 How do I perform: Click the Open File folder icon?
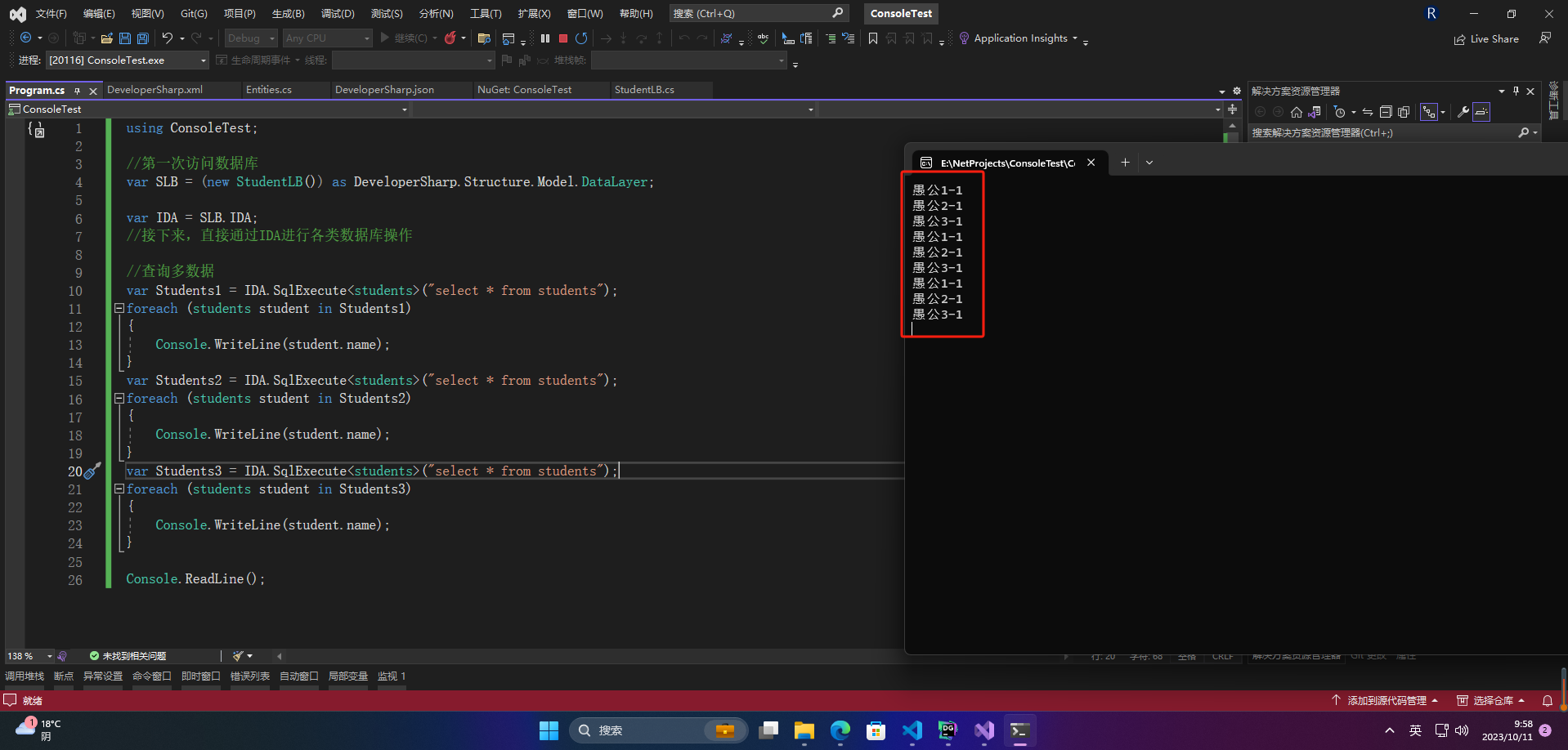pos(107,38)
